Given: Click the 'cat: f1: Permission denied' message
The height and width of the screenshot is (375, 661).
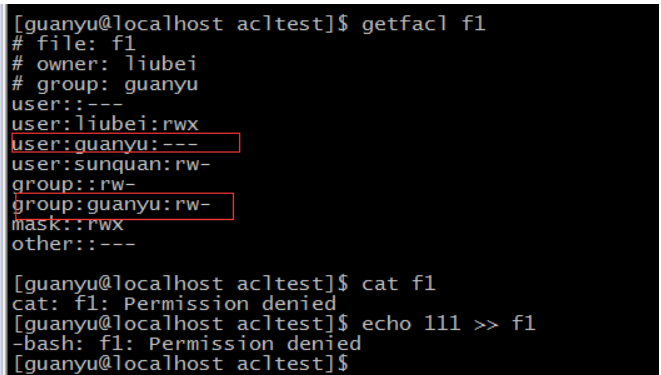Looking at the screenshot, I should (174, 304).
